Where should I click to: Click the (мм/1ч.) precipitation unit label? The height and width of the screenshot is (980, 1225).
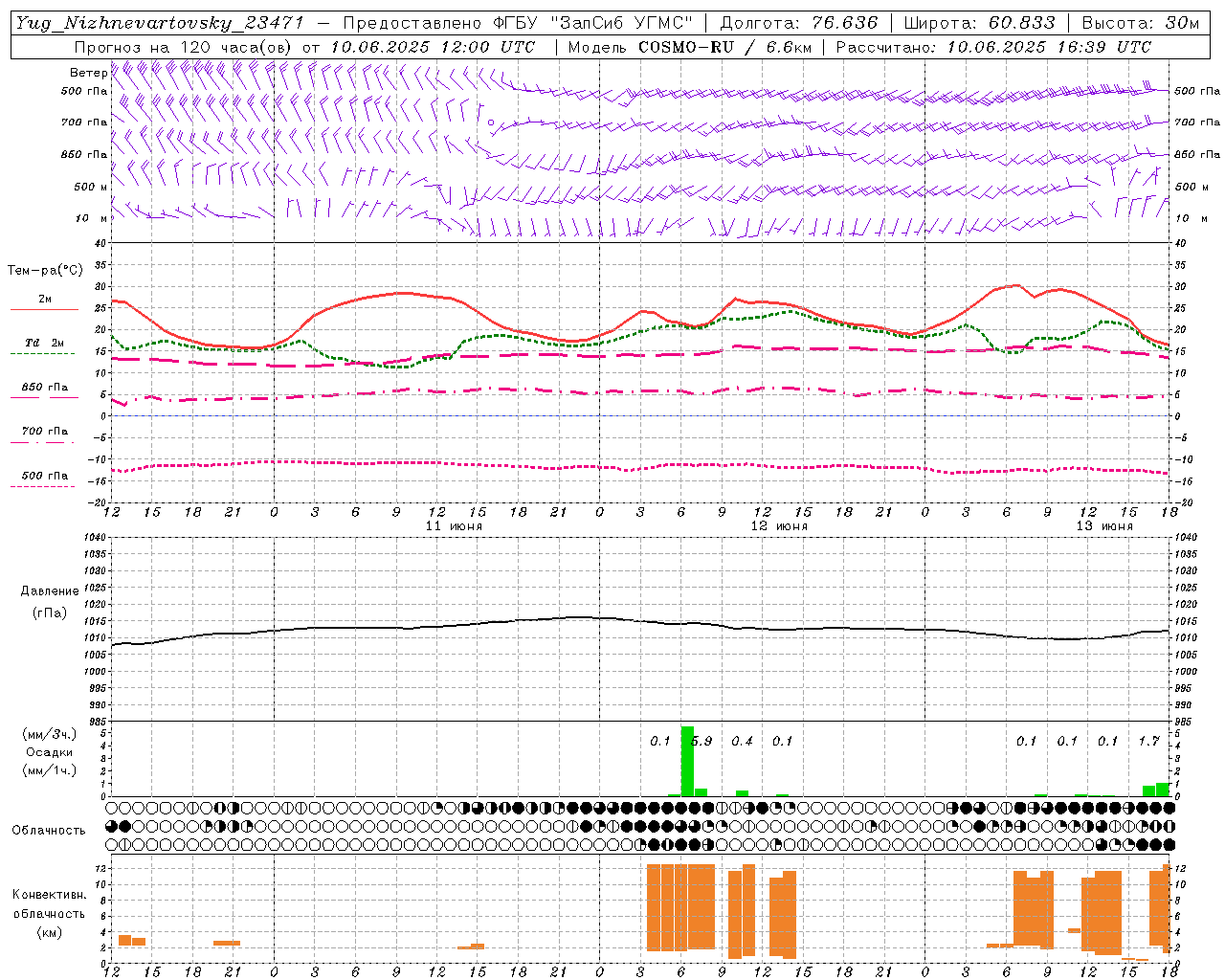click(50, 770)
